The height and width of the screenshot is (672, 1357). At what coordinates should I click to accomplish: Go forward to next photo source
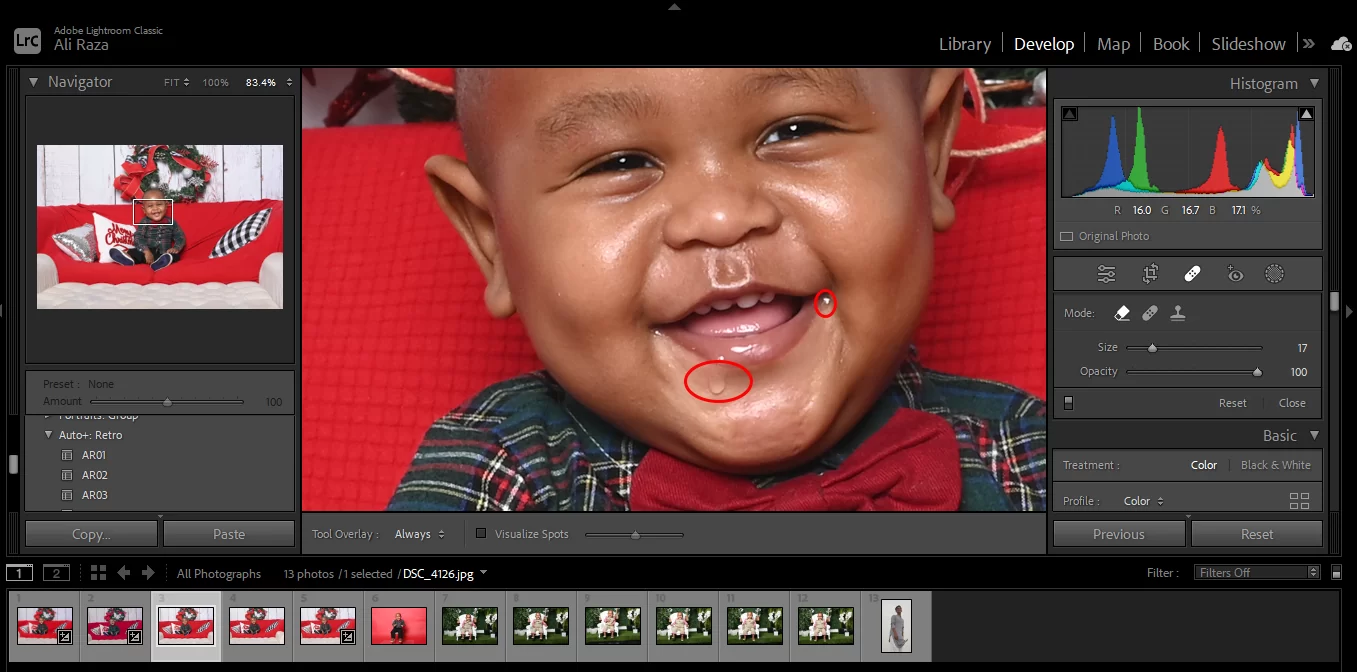(148, 573)
